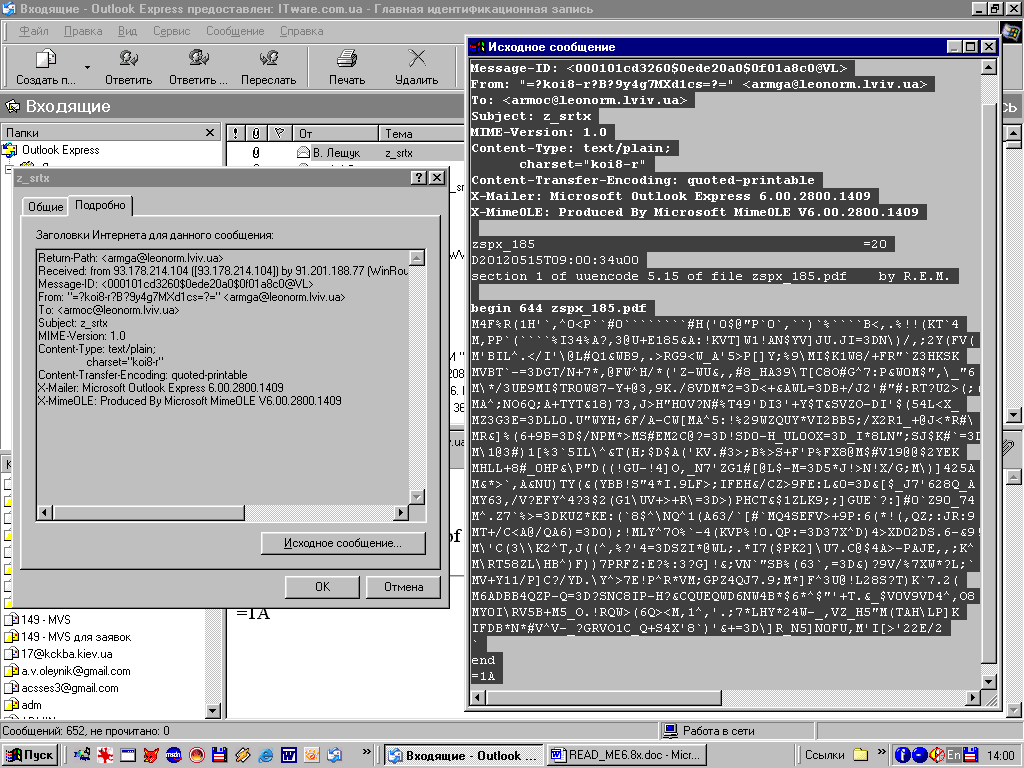Select the Outlook Express root in folder tree
Viewport: 1024px width, 768px height.
click(60, 150)
